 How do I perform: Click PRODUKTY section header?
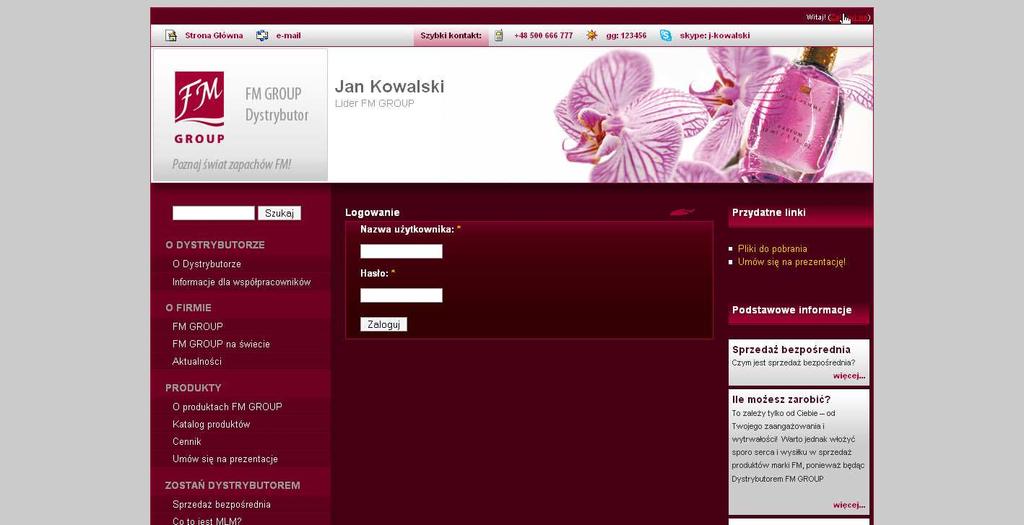click(193, 388)
